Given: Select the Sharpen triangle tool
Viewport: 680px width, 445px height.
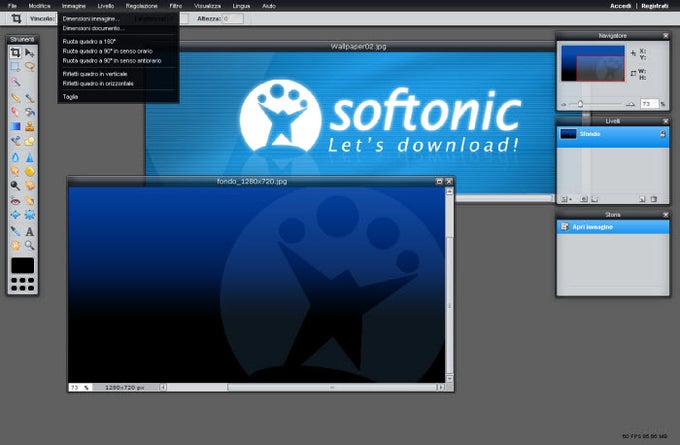Looking at the screenshot, I should 29,157.
